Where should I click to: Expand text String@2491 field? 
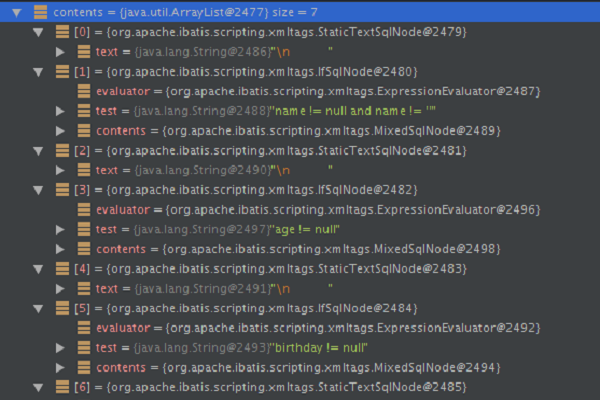(x=60, y=289)
